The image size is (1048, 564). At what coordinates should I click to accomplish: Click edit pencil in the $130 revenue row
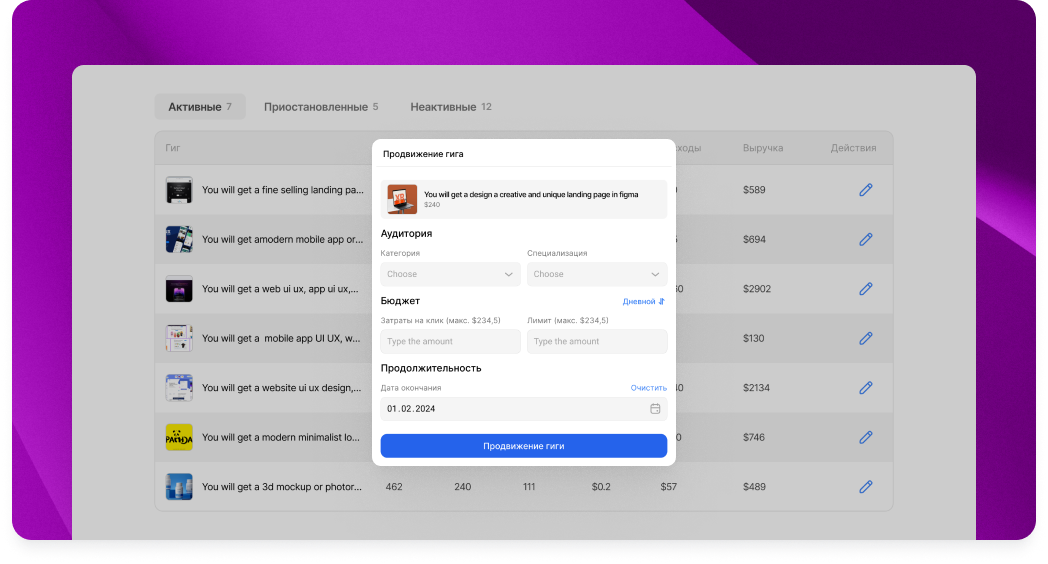[866, 339]
